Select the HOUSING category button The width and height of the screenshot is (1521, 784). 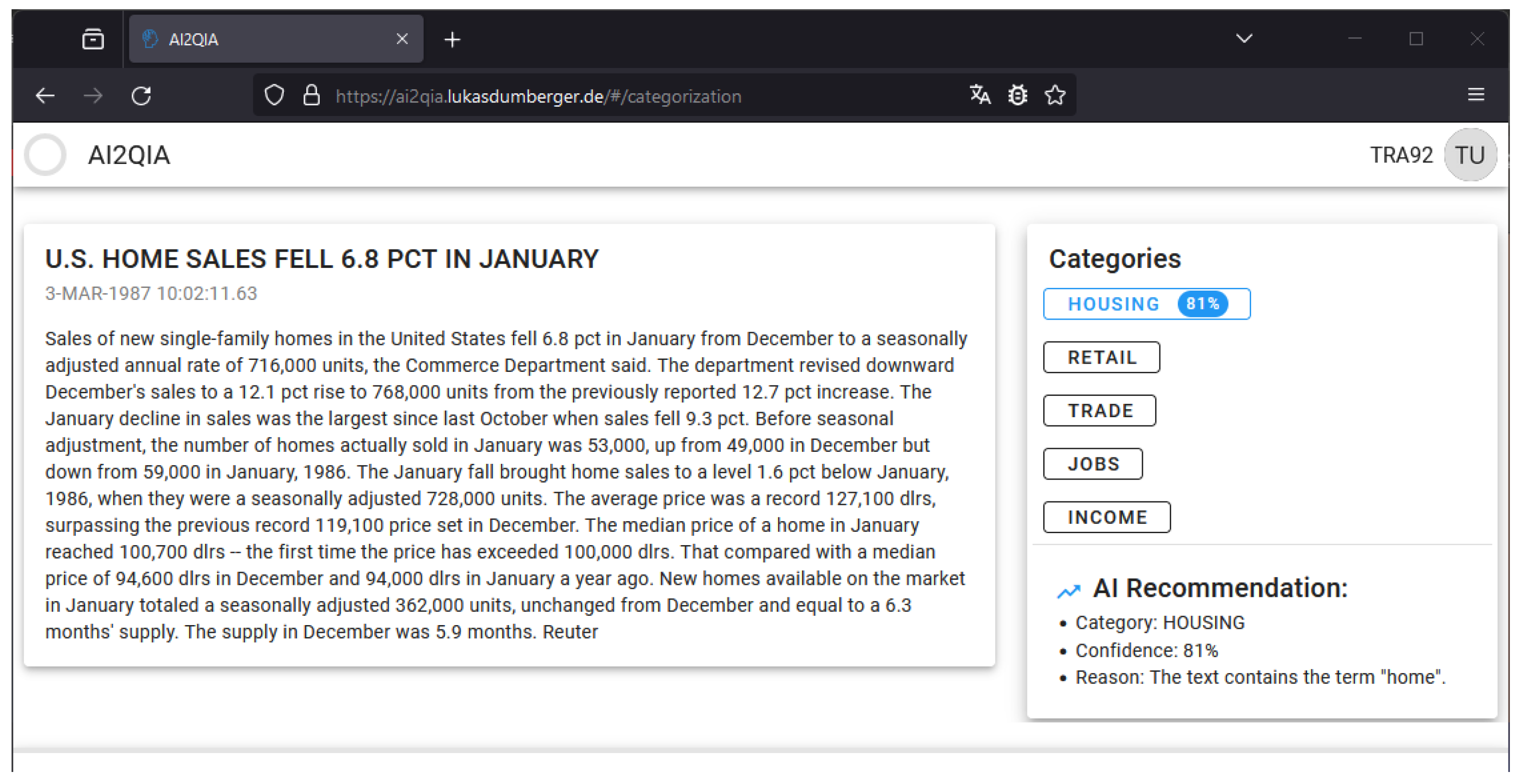coord(1146,304)
